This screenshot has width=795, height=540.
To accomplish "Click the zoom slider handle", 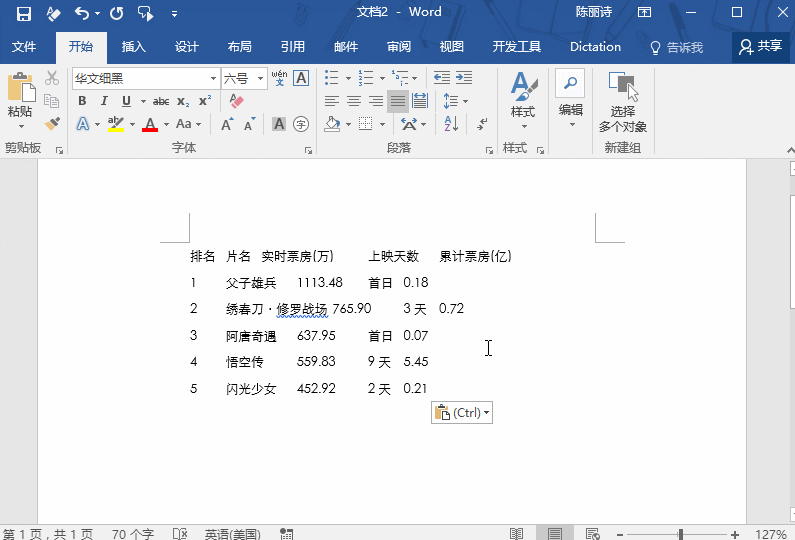I will pos(681,534).
